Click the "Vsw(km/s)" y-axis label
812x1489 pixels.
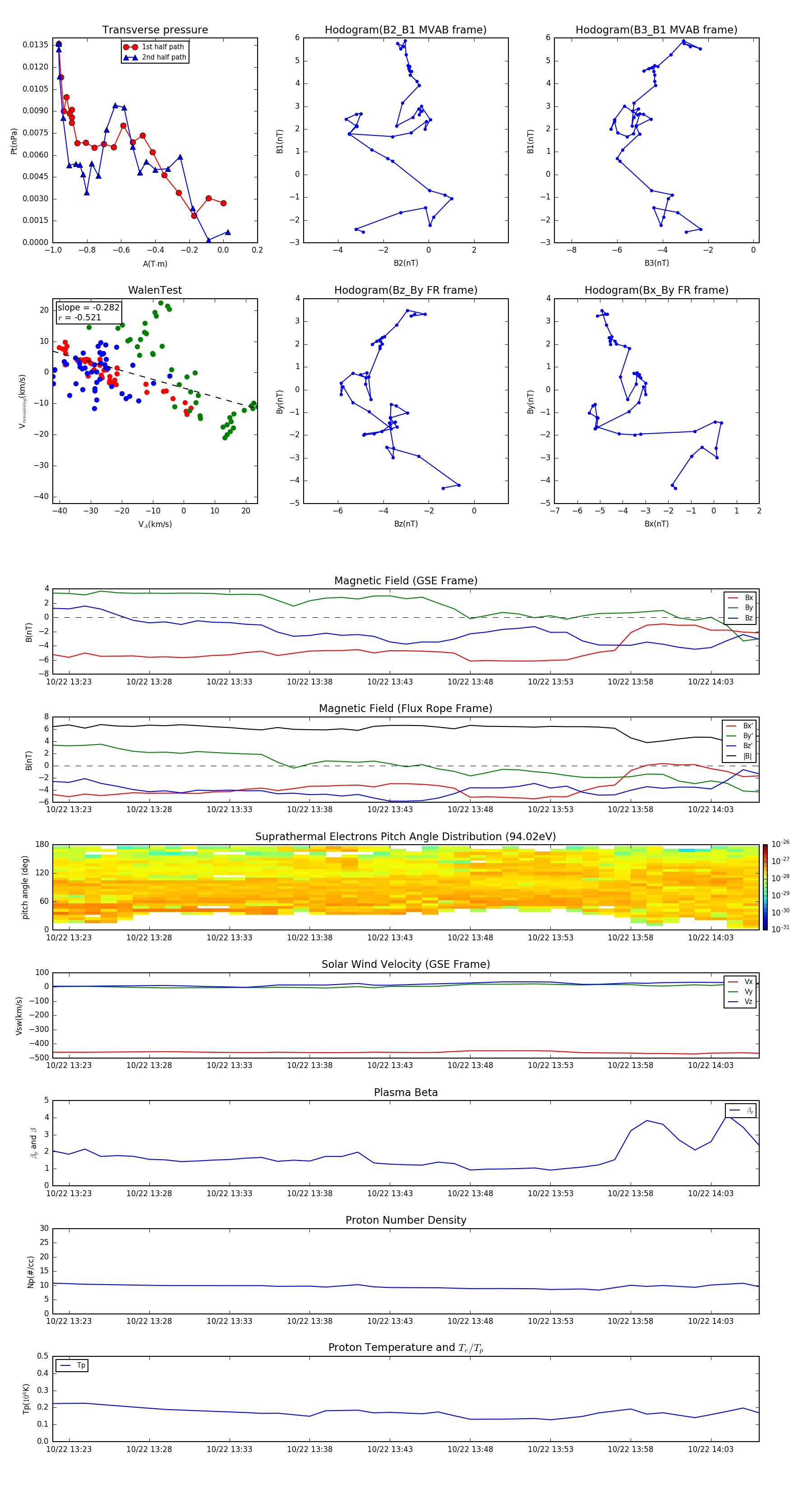pos(19,1016)
